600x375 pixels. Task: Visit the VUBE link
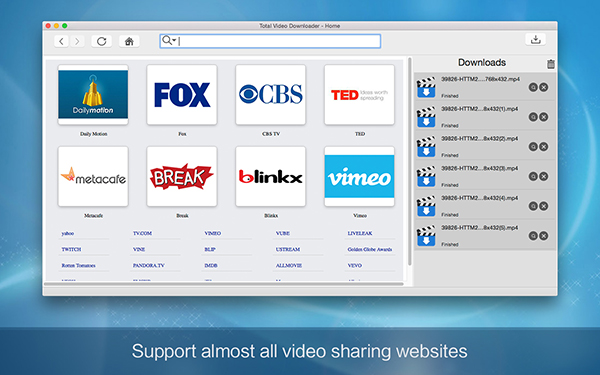(283, 233)
